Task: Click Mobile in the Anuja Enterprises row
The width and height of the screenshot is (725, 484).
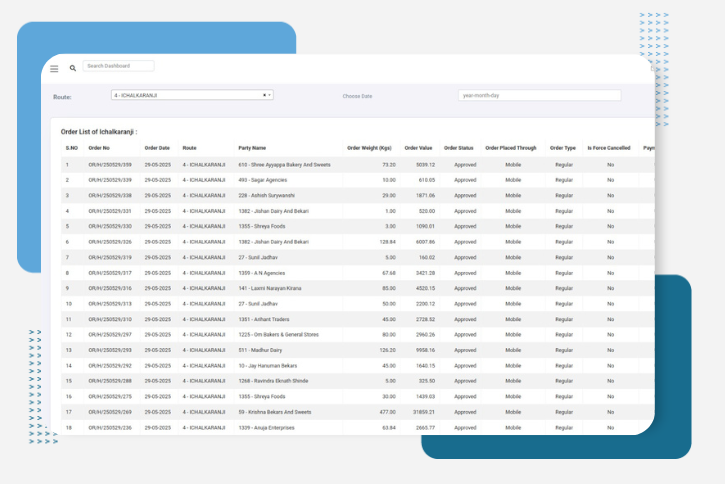Action: (513, 428)
